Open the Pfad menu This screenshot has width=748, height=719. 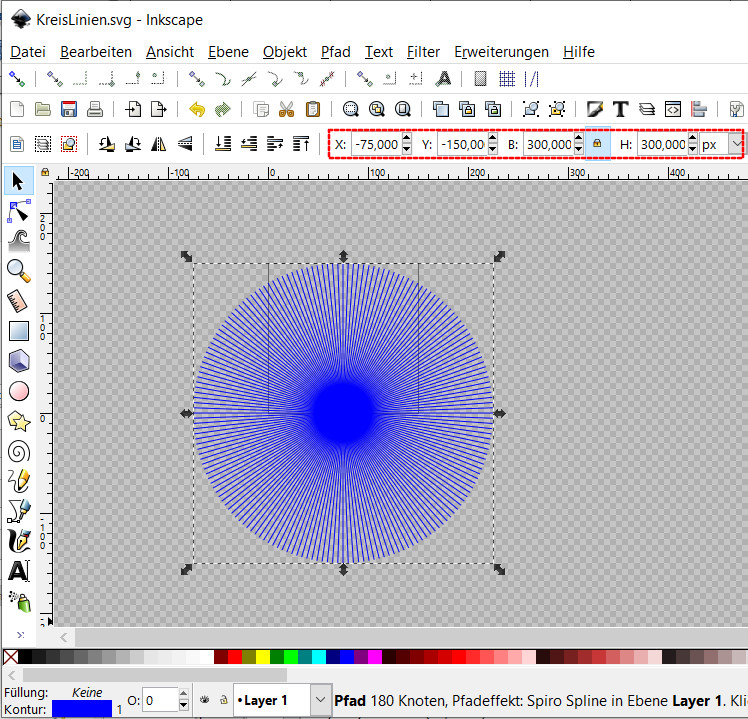tap(335, 52)
